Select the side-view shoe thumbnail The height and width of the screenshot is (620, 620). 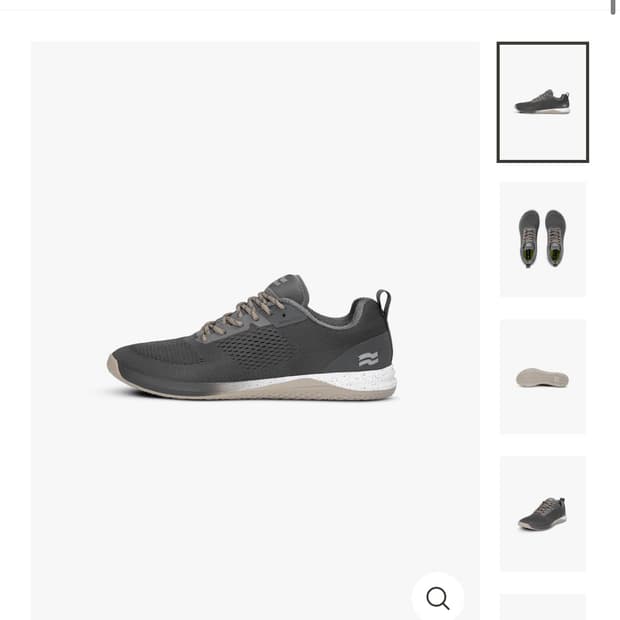point(542,102)
